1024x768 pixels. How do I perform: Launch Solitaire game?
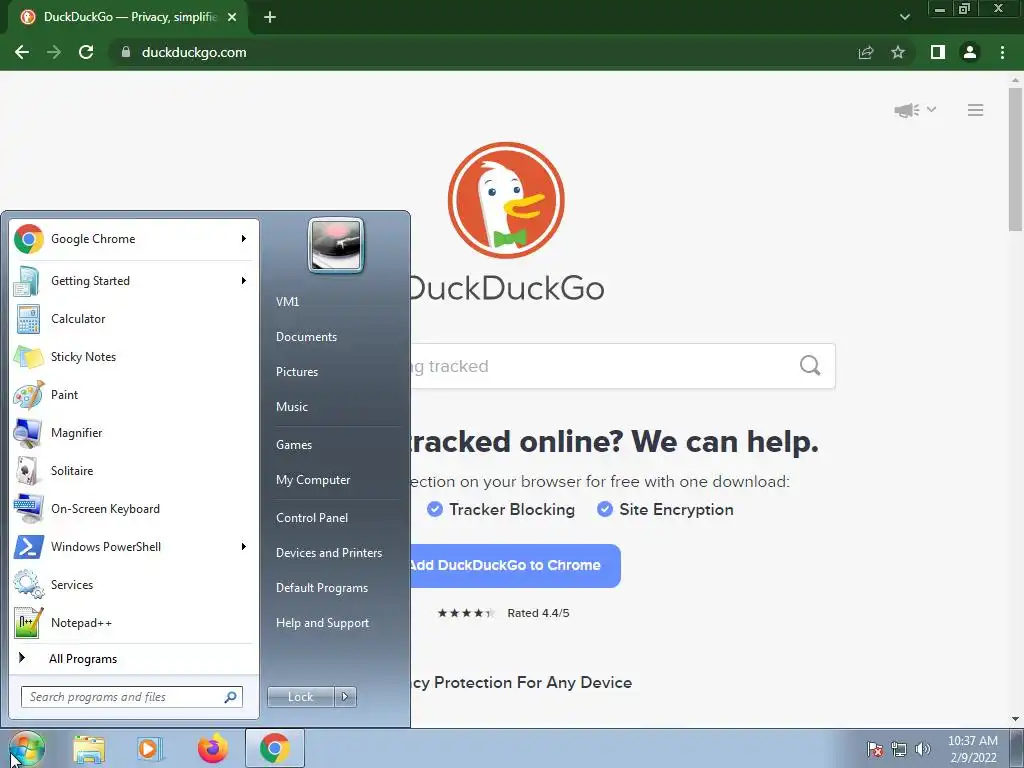[133, 471]
